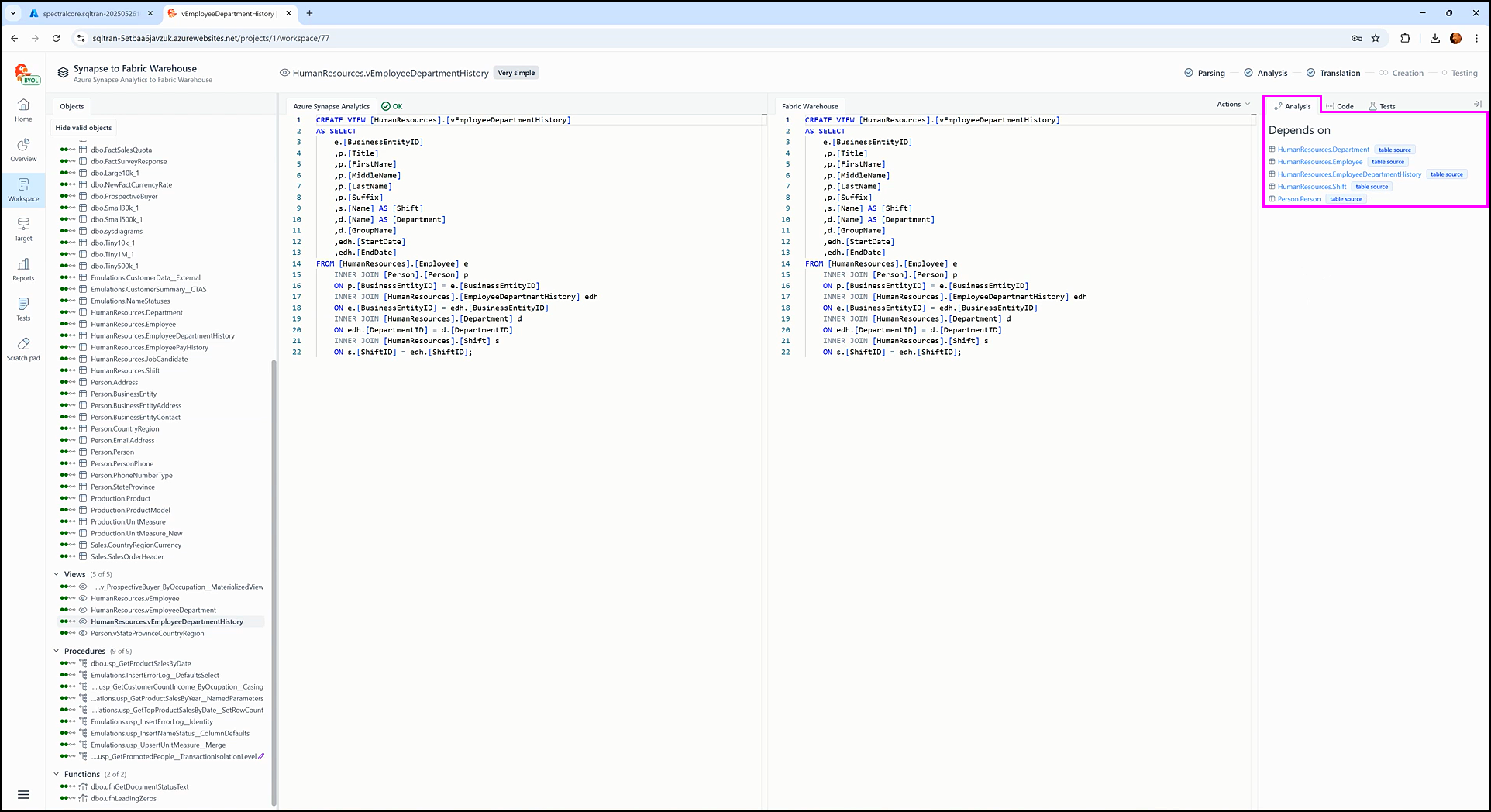The height and width of the screenshot is (812, 1491).
Task: Switch to the Code tab
Action: 1340,106
